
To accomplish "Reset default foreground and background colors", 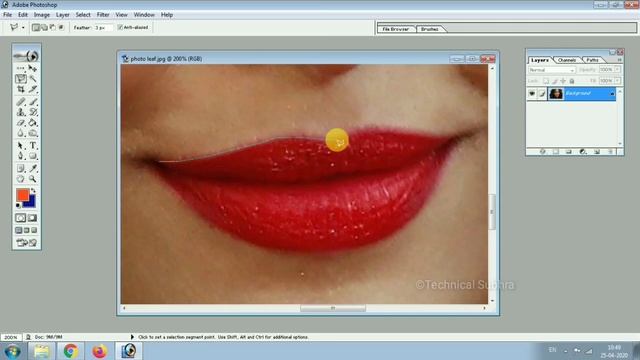I will 18,205.
